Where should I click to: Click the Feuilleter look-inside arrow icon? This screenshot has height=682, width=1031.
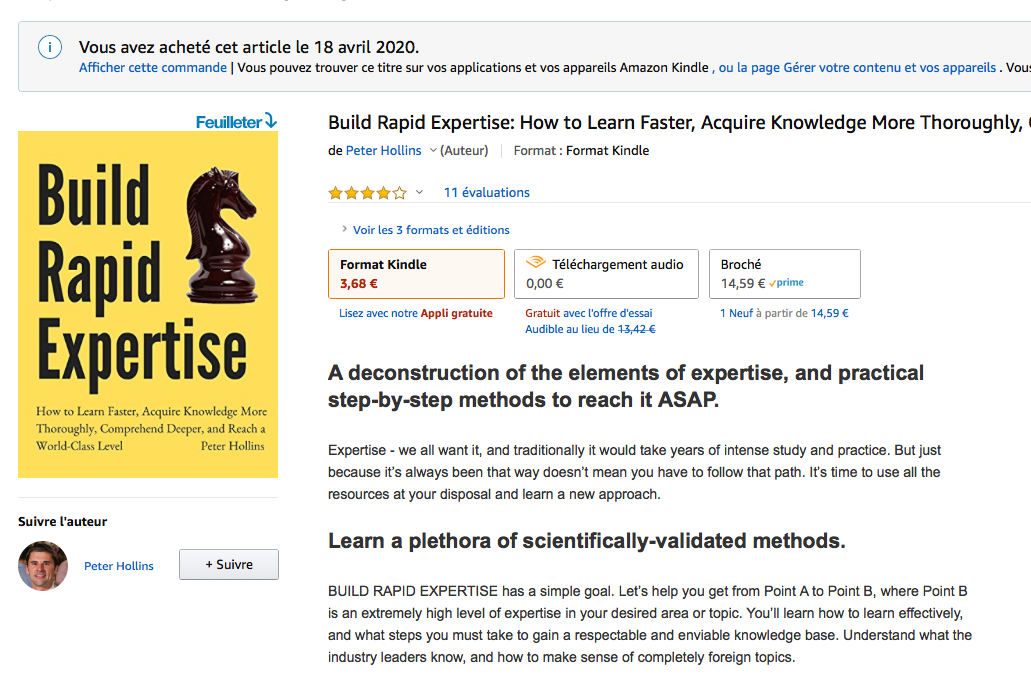pyautogui.click(x=270, y=121)
